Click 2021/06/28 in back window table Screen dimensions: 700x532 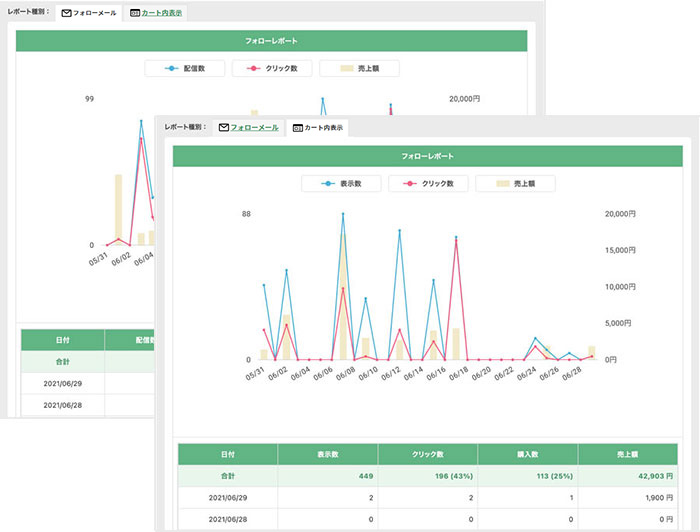click(x=62, y=405)
